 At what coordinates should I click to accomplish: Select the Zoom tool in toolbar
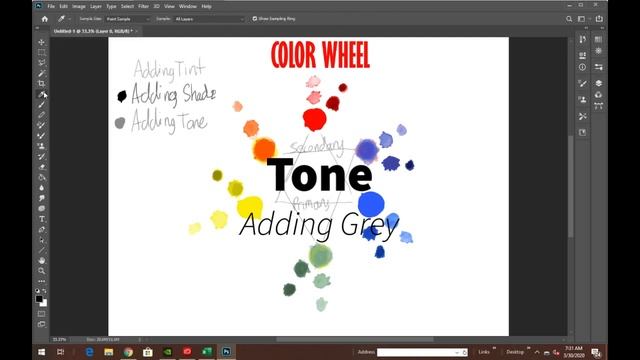(42, 271)
